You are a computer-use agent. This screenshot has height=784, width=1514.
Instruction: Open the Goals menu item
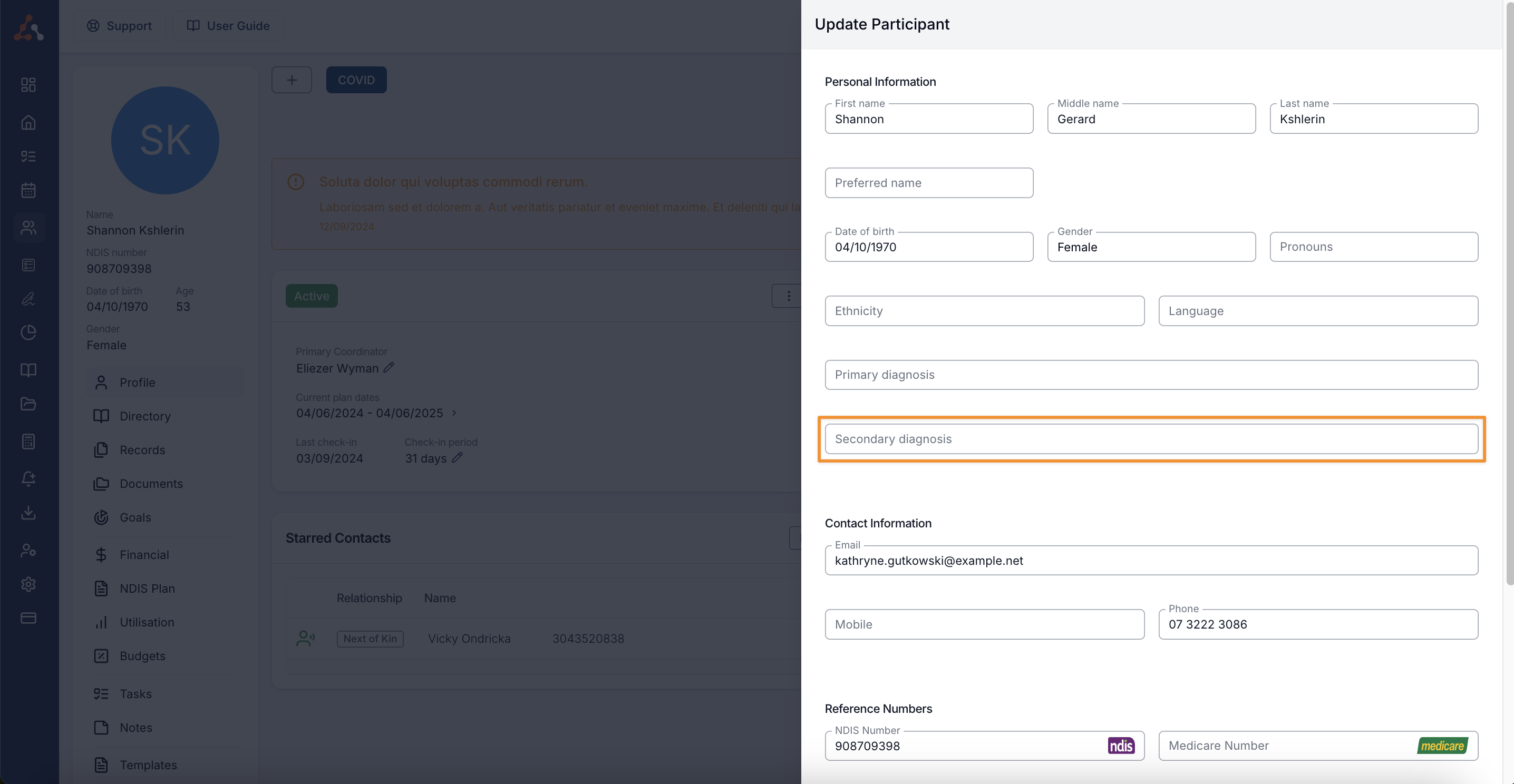click(x=135, y=517)
